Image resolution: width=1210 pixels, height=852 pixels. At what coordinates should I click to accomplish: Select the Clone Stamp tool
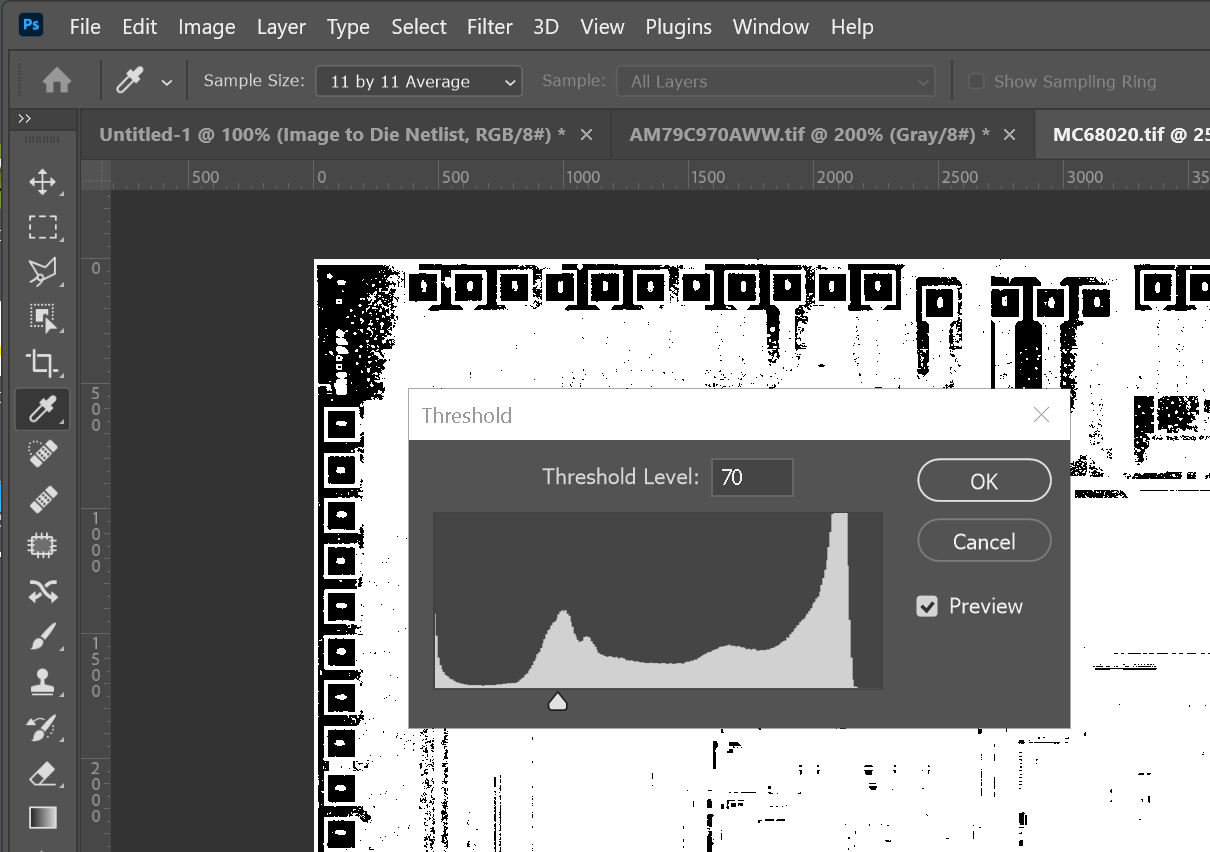[x=42, y=682]
